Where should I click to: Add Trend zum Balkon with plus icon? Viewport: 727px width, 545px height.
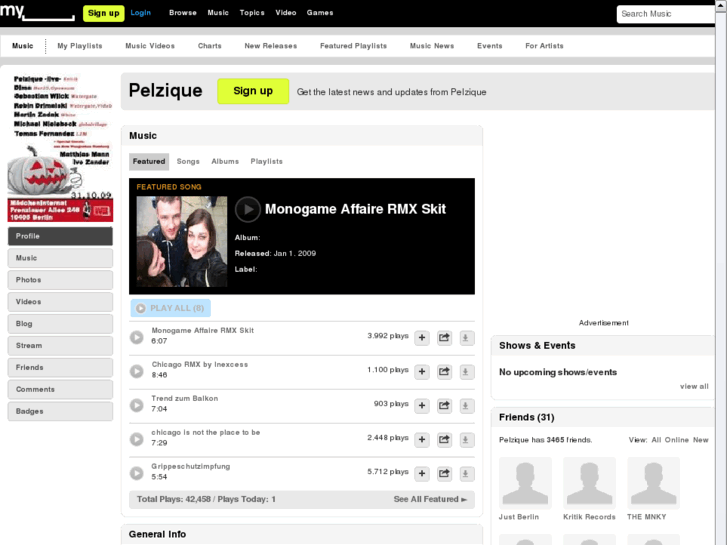click(x=422, y=405)
